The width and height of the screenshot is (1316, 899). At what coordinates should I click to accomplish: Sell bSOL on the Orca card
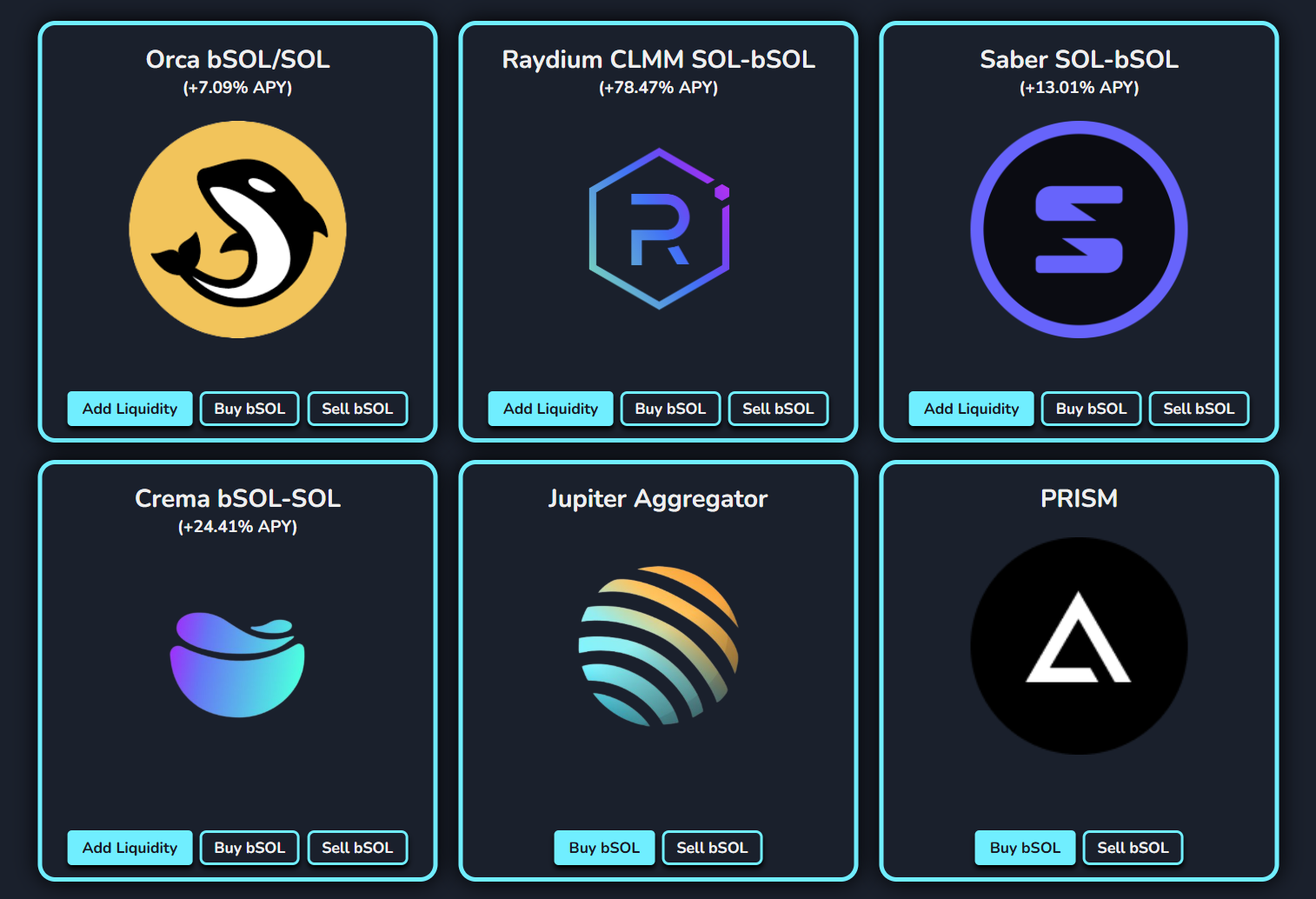tap(357, 409)
